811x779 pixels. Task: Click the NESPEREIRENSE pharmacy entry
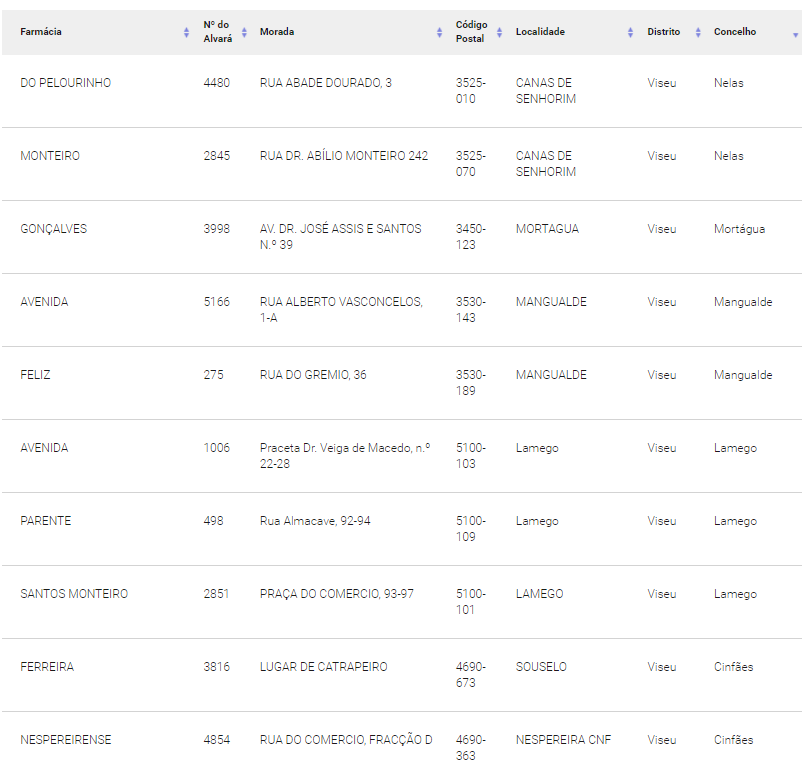click(x=66, y=740)
